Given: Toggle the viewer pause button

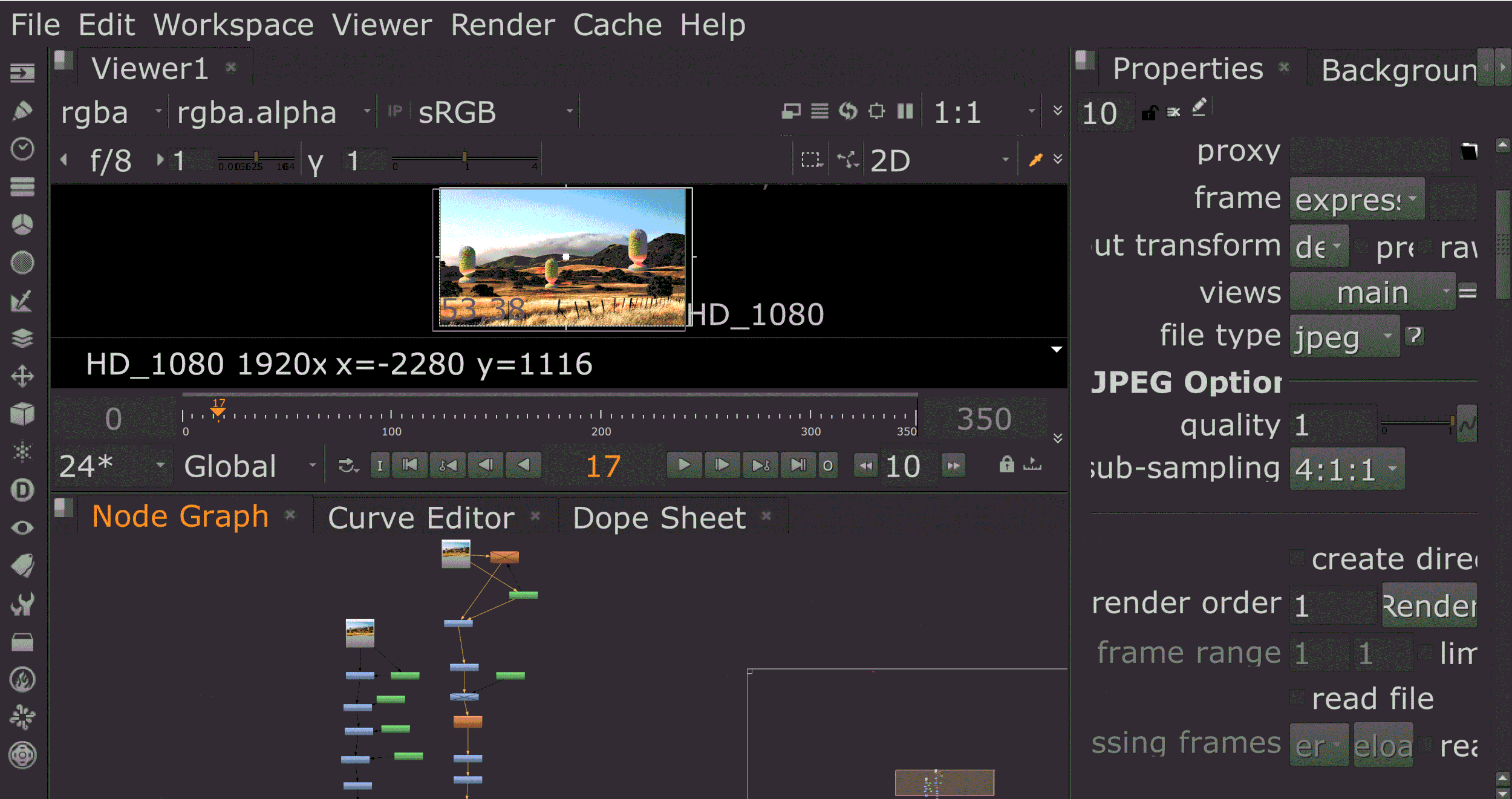Looking at the screenshot, I should click(905, 111).
